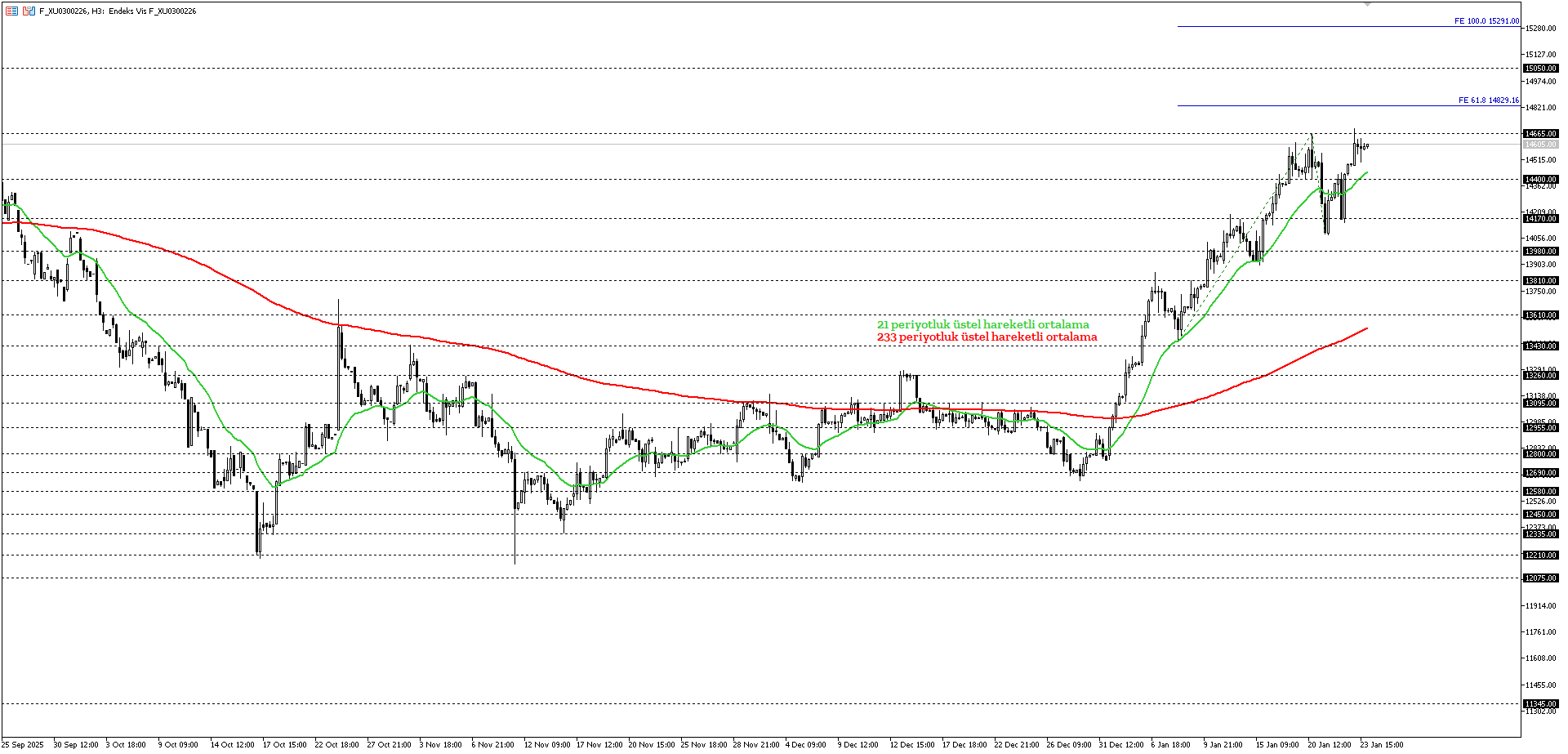Viewport: 1568px width, 754px height.
Task: Click the 25 Sep 2025 time axis label
Action: coord(22,744)
